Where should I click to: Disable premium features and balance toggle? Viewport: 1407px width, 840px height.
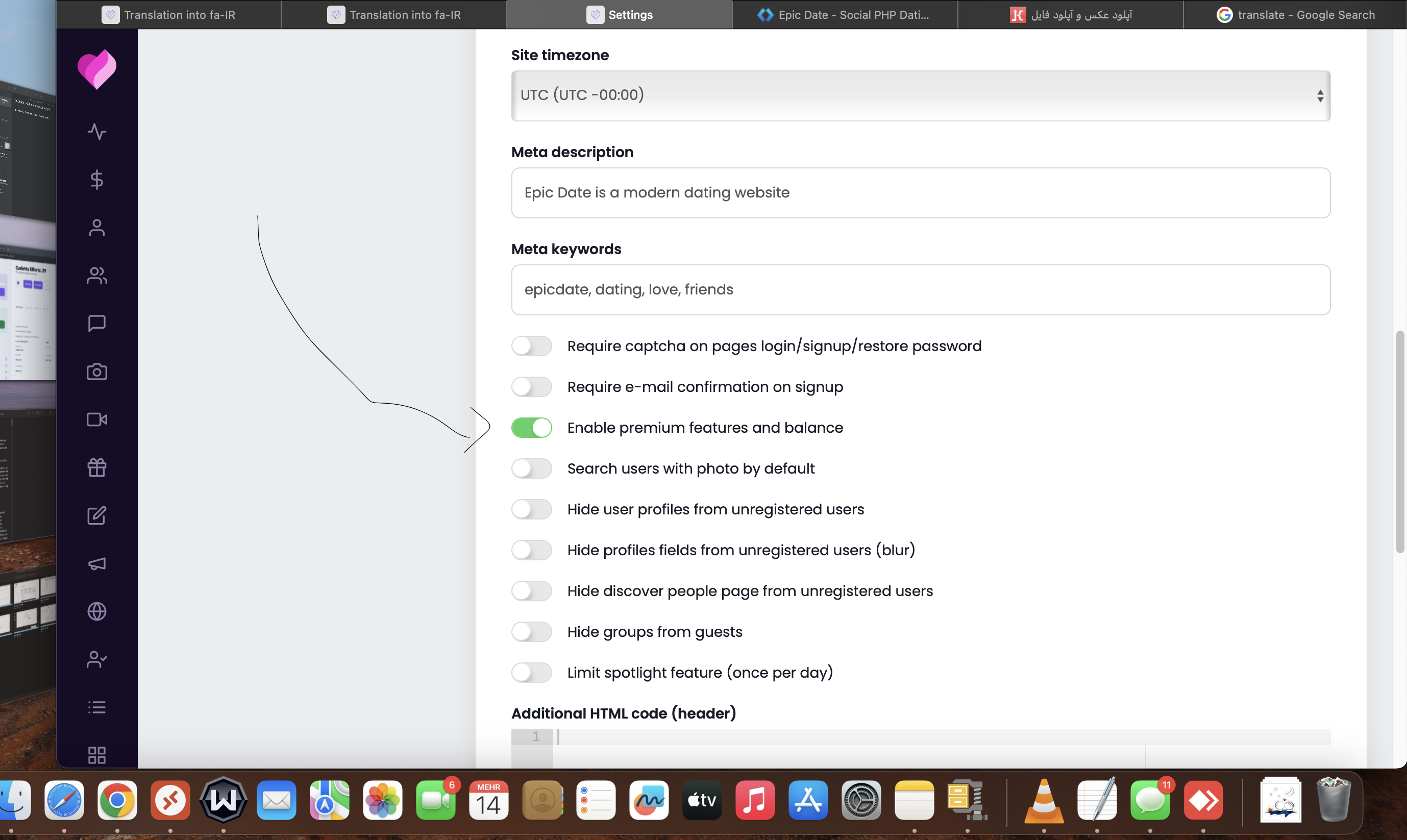(x=531, y=428)
